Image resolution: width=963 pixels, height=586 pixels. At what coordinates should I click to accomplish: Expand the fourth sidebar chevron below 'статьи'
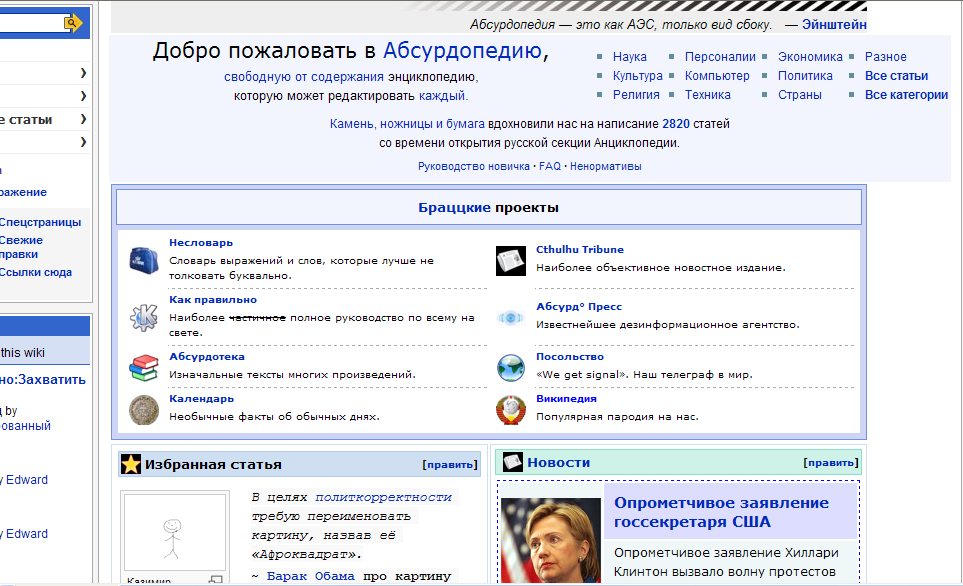[83, 143]
